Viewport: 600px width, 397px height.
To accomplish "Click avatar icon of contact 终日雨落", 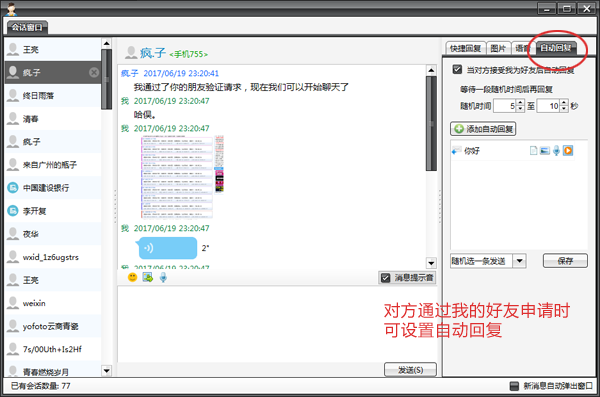I will pyautogui.click(x=13, y=95).
